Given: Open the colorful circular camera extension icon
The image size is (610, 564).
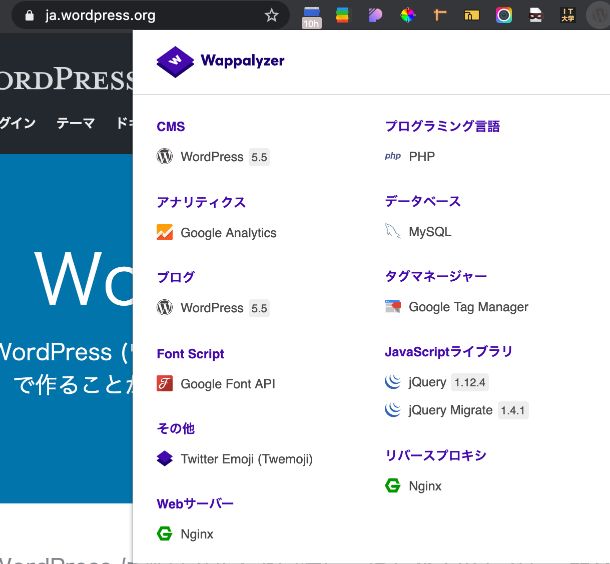Looking at the screenshot, I should pos(504,16).
